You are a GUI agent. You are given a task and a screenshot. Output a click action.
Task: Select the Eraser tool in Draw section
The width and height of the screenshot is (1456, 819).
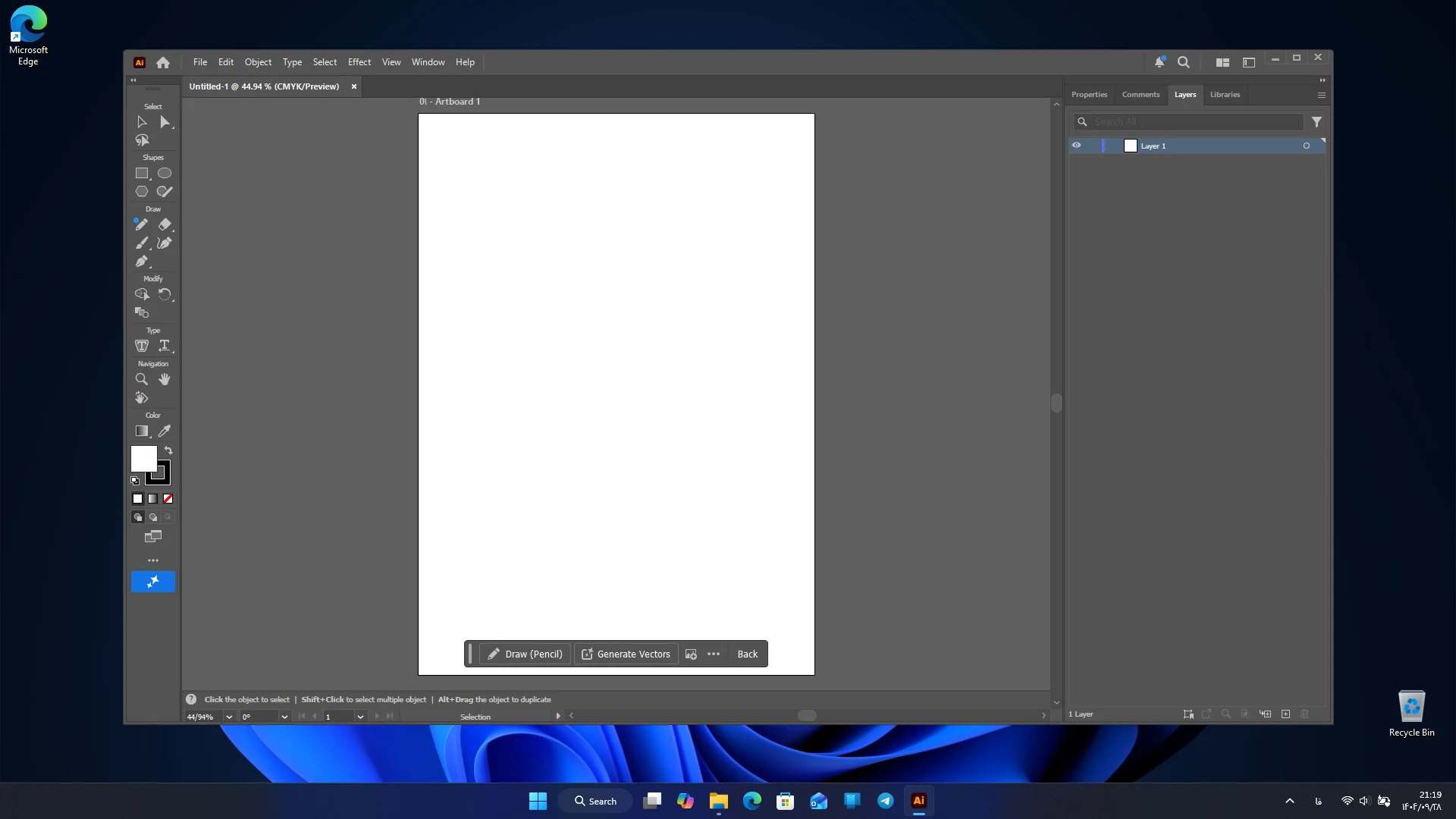click(165, 224)
